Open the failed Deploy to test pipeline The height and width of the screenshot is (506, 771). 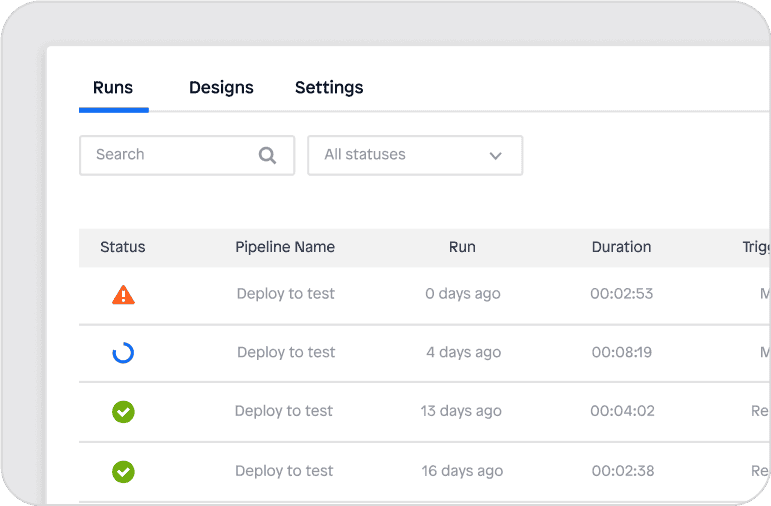point(285,294)
